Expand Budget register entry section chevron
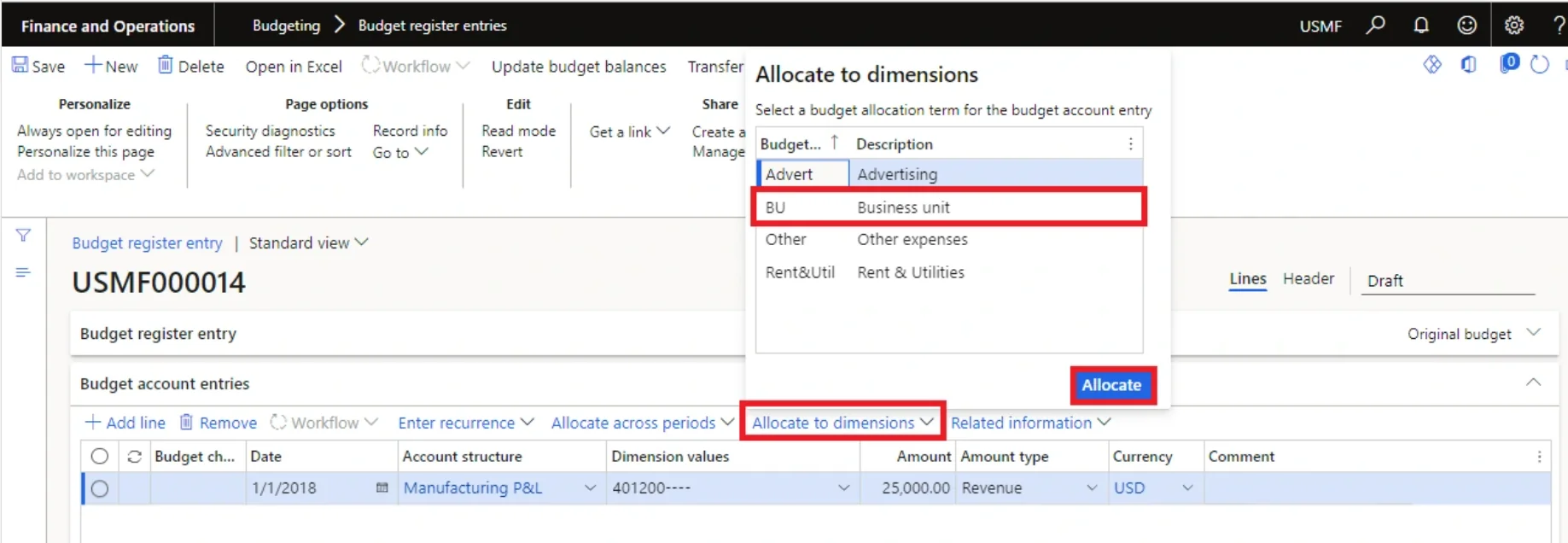Viewport: 1568px width, 543px height. tap(1533, 332)
